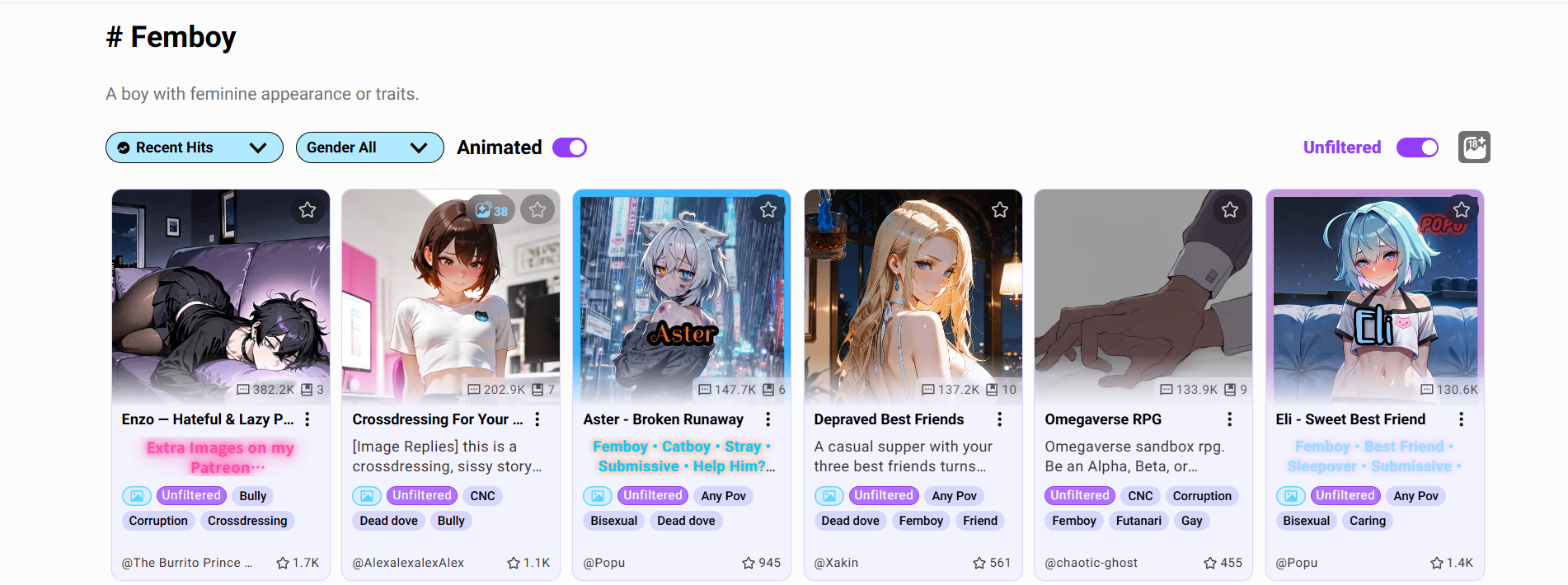The height and width of the screenshot is (585, 1568).
Task: Open the 18+ image filter icon
Action: (x=1474, y=147)
